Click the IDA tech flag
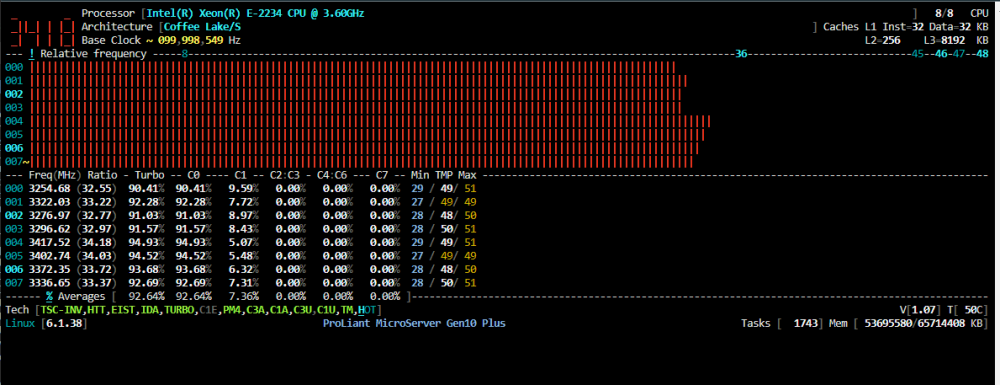Viewport: 1000px width, 385px height. (149, 310)
